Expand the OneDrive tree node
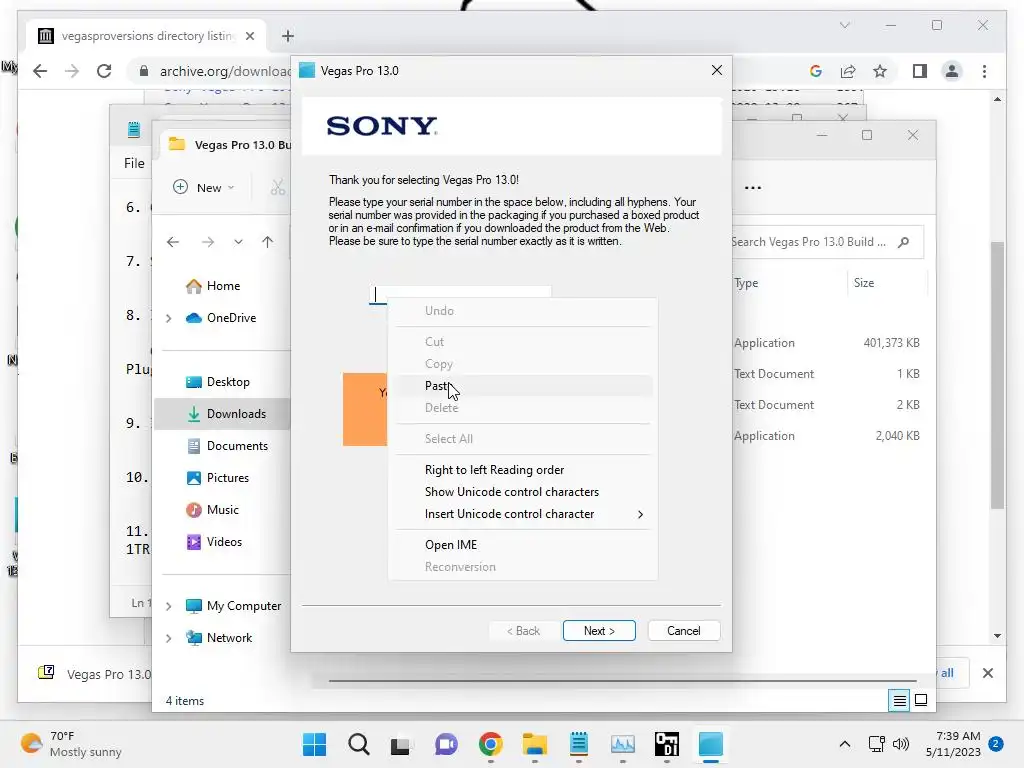 pyautogui.click(x=168, y=318)
